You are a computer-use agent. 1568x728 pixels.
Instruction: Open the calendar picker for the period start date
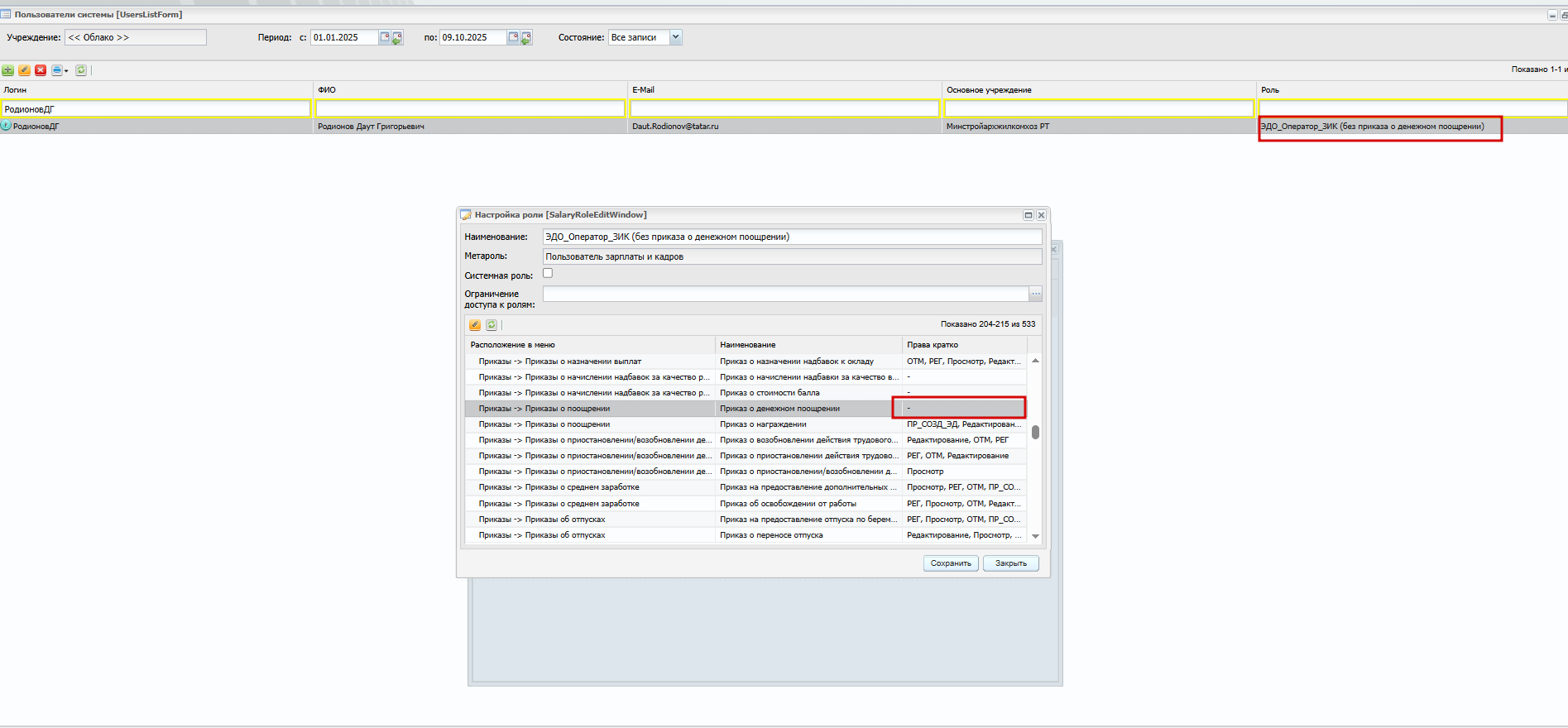click(385, 37)
